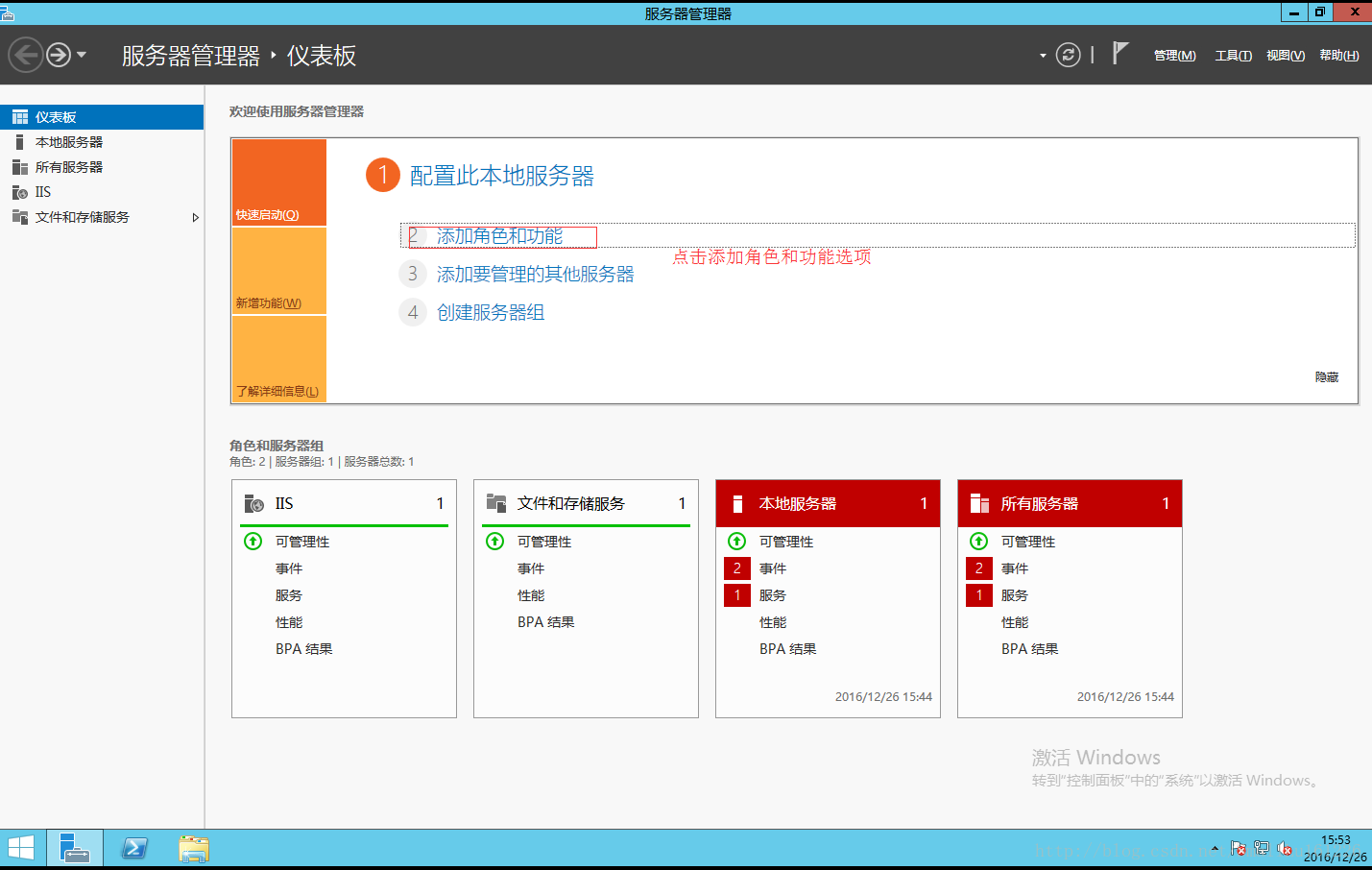Click 添加角色和功能 link

(499, 236)
